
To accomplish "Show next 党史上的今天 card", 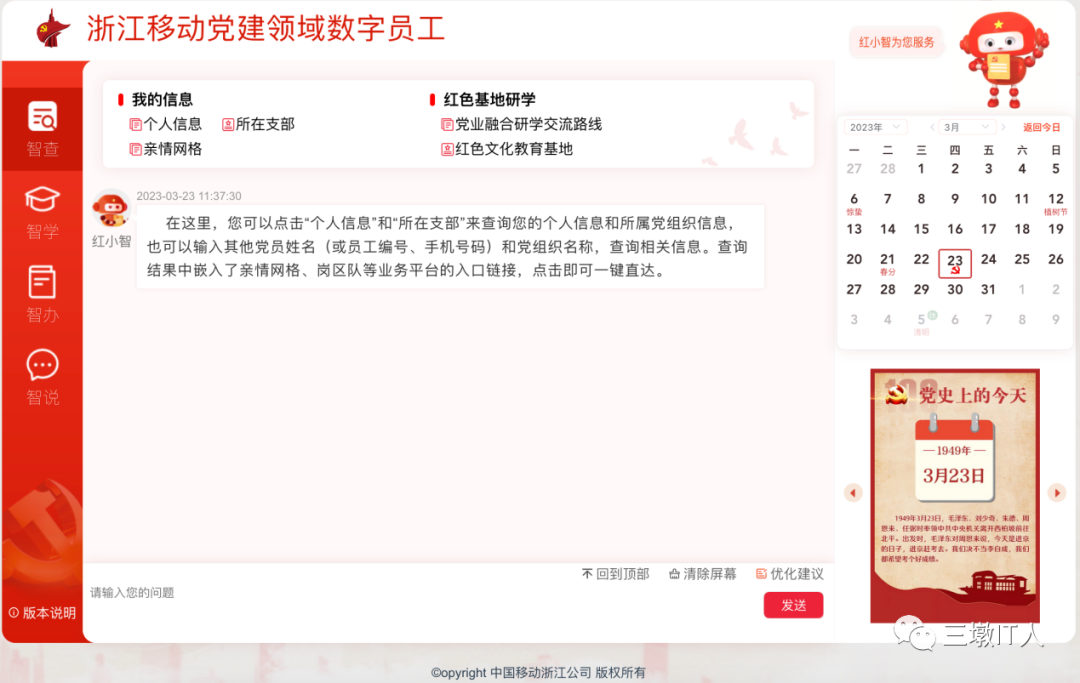I will tap(1057, 492).
